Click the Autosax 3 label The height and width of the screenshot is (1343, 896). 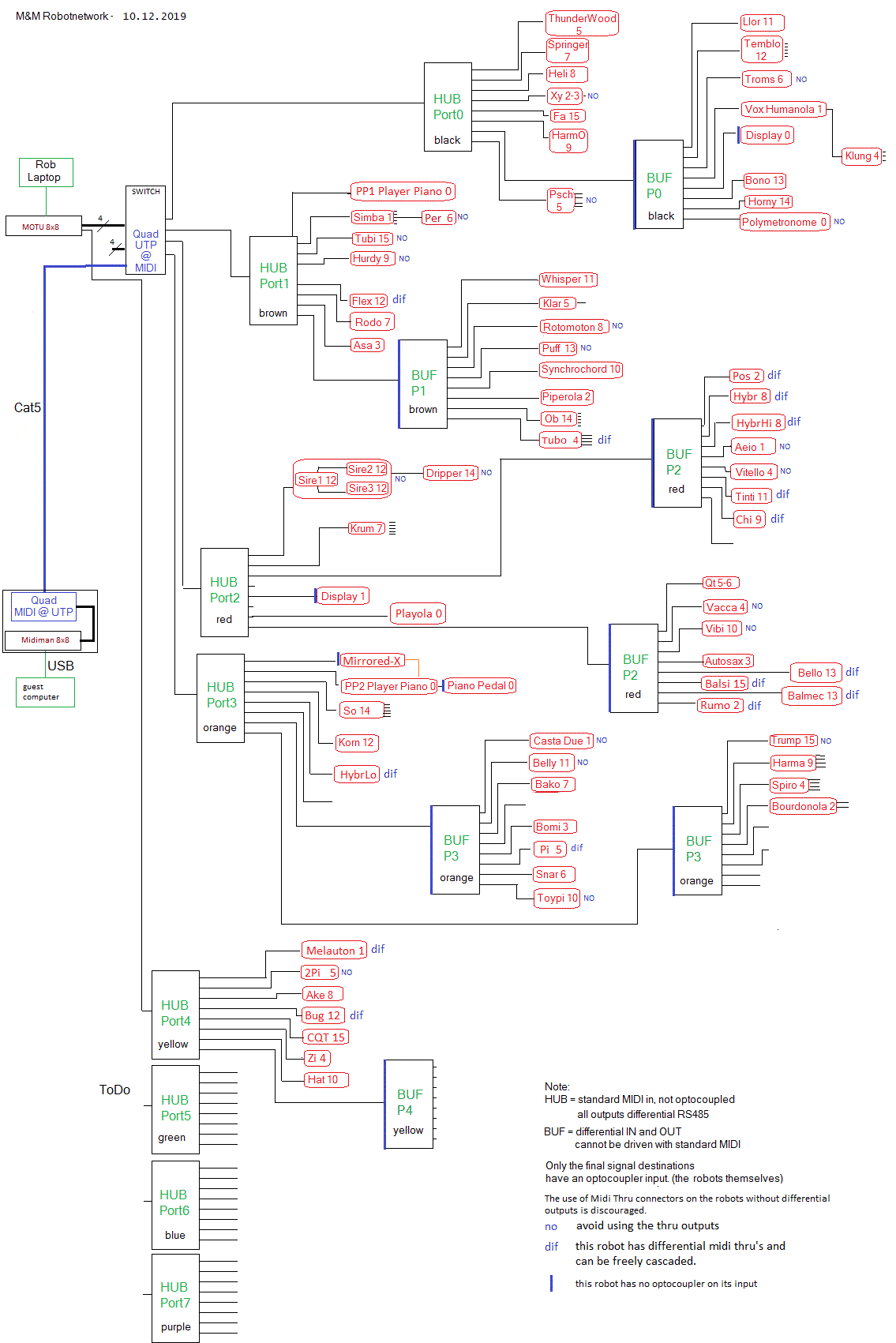[727, 661]
